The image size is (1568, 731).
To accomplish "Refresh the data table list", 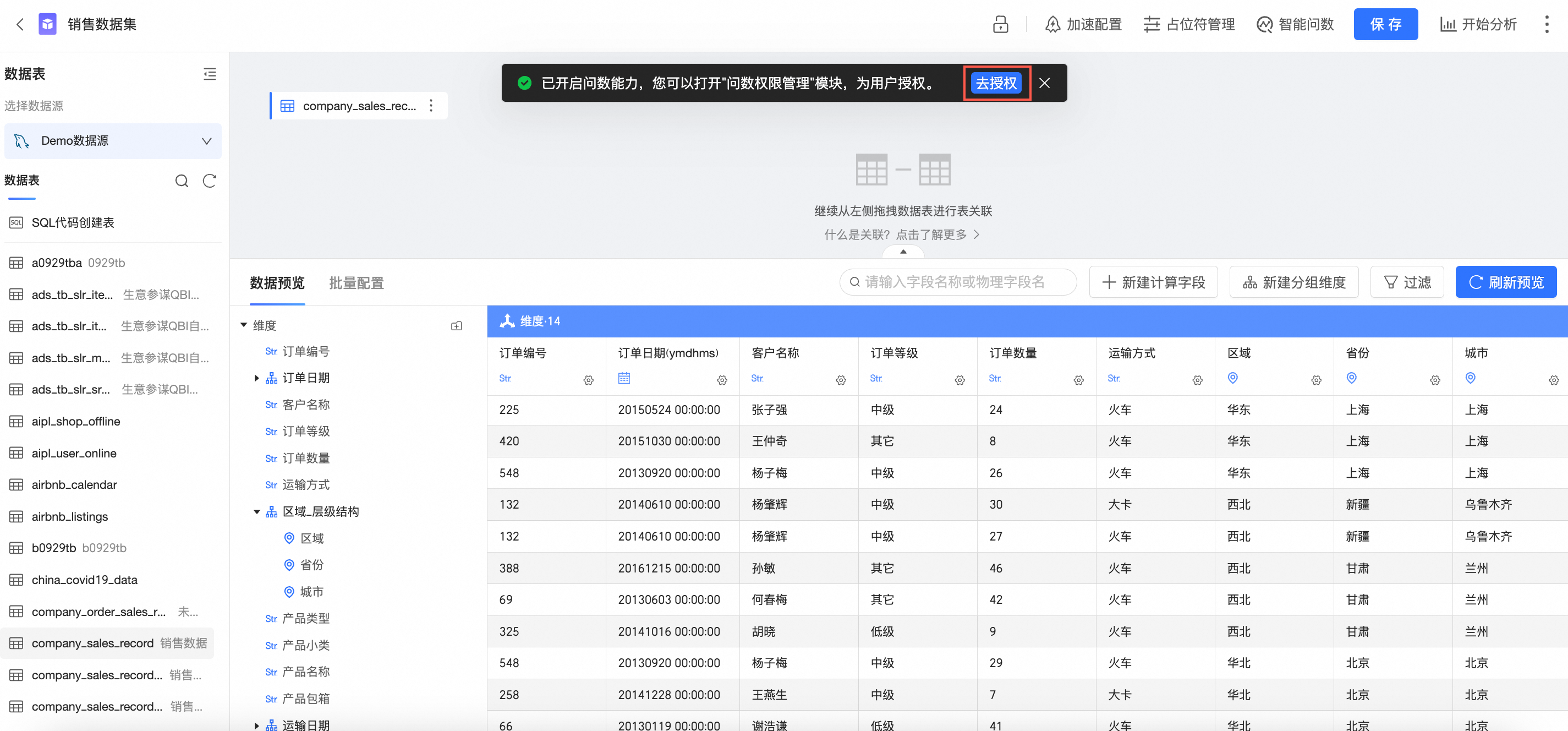I will [x=210, y=181].
